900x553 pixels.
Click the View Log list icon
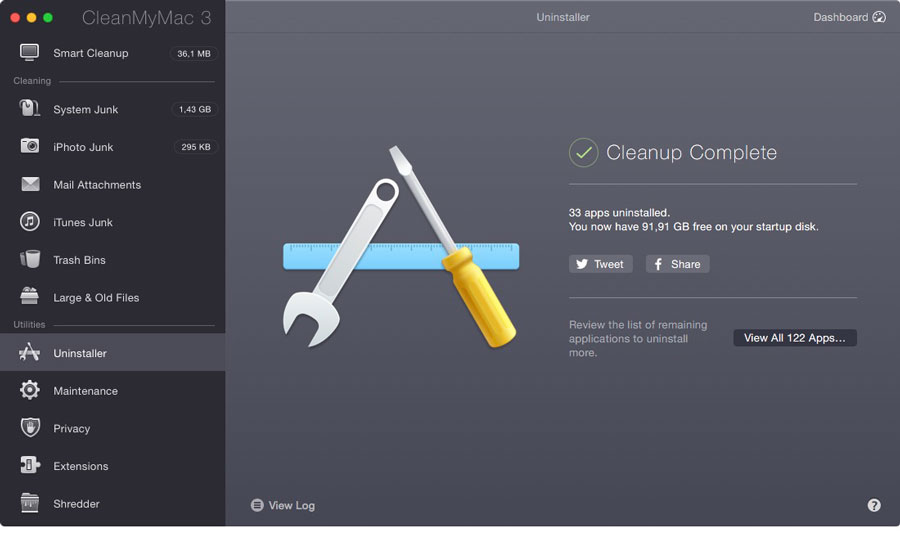[x=257, y=505]
